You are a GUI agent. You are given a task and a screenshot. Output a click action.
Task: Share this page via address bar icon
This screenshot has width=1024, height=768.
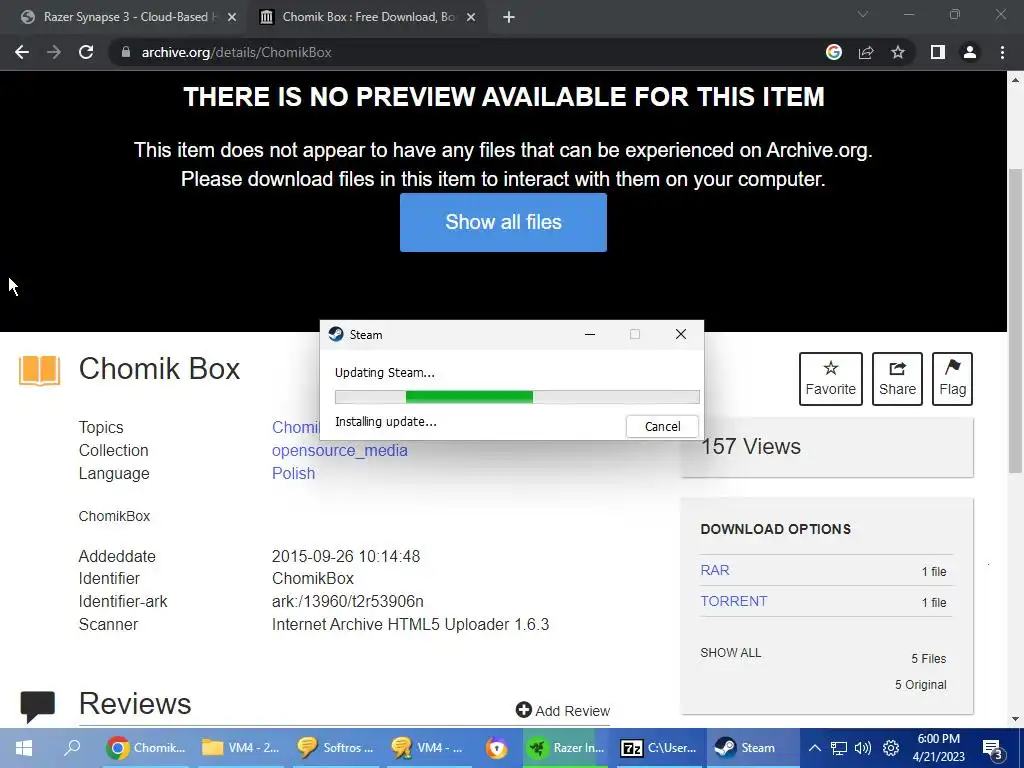click(866, 52)
